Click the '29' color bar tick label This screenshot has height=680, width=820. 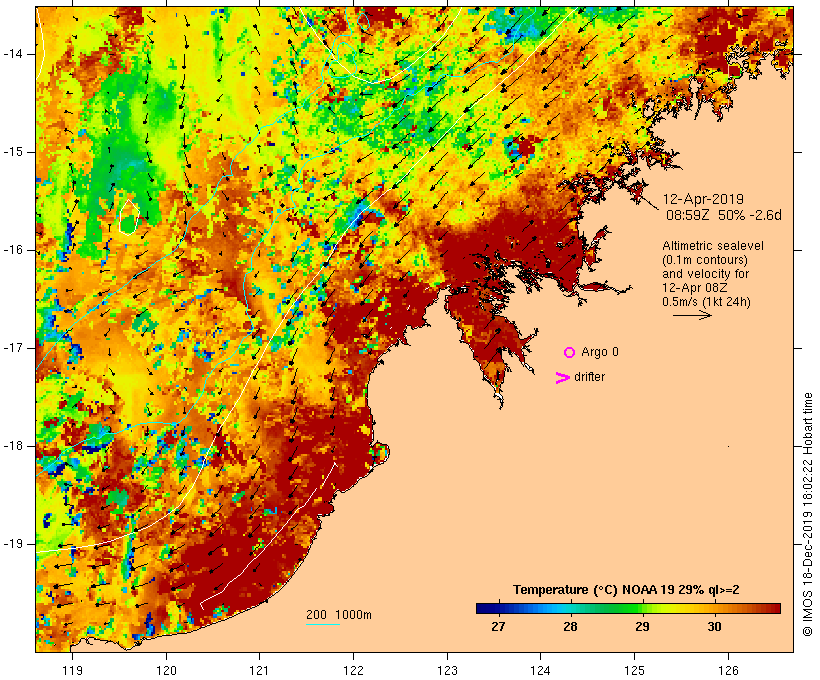pyautogui.click(x=642, y=627)
